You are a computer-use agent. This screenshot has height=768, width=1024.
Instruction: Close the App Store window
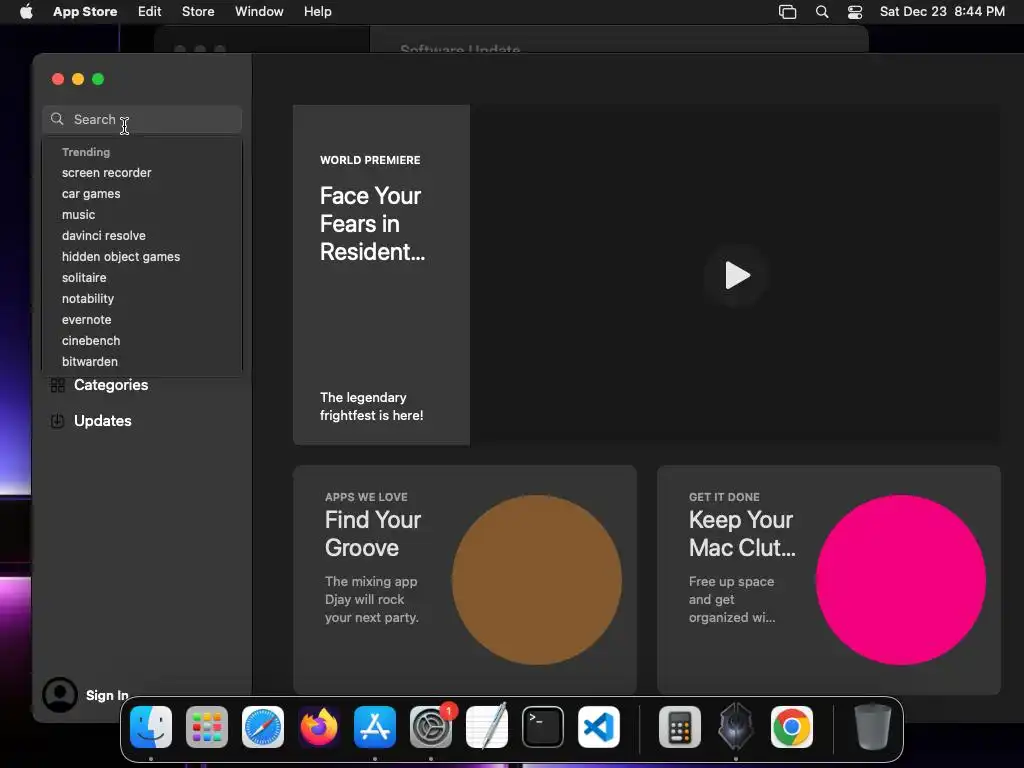[x=58, y=79]
